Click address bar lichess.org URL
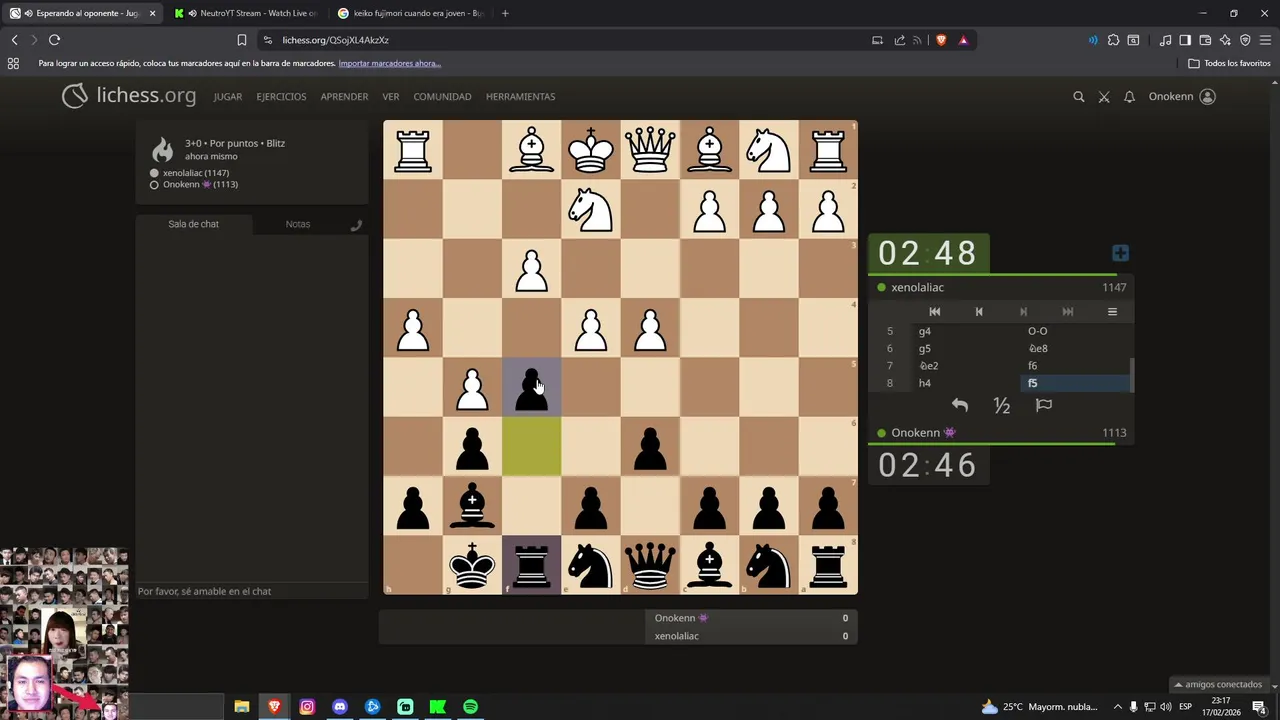 [335, 40]
